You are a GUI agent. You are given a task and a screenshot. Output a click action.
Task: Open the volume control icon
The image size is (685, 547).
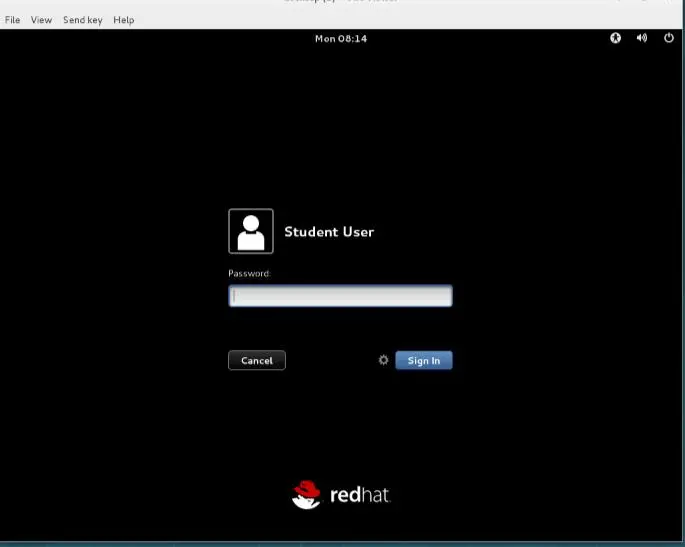[x=642, y=38]
